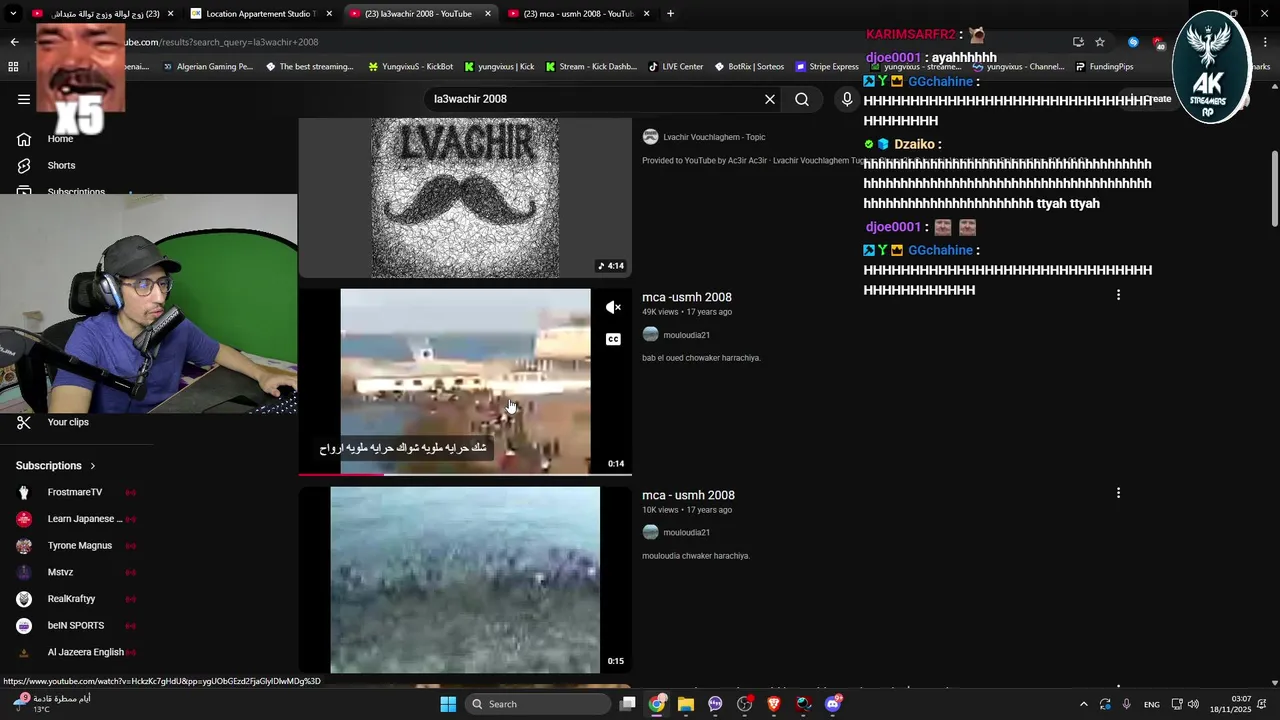The width and height of the screenshot is (1280, 720).
Task: Click the Windows taskbar Search box
Action: tap(539, 704)
